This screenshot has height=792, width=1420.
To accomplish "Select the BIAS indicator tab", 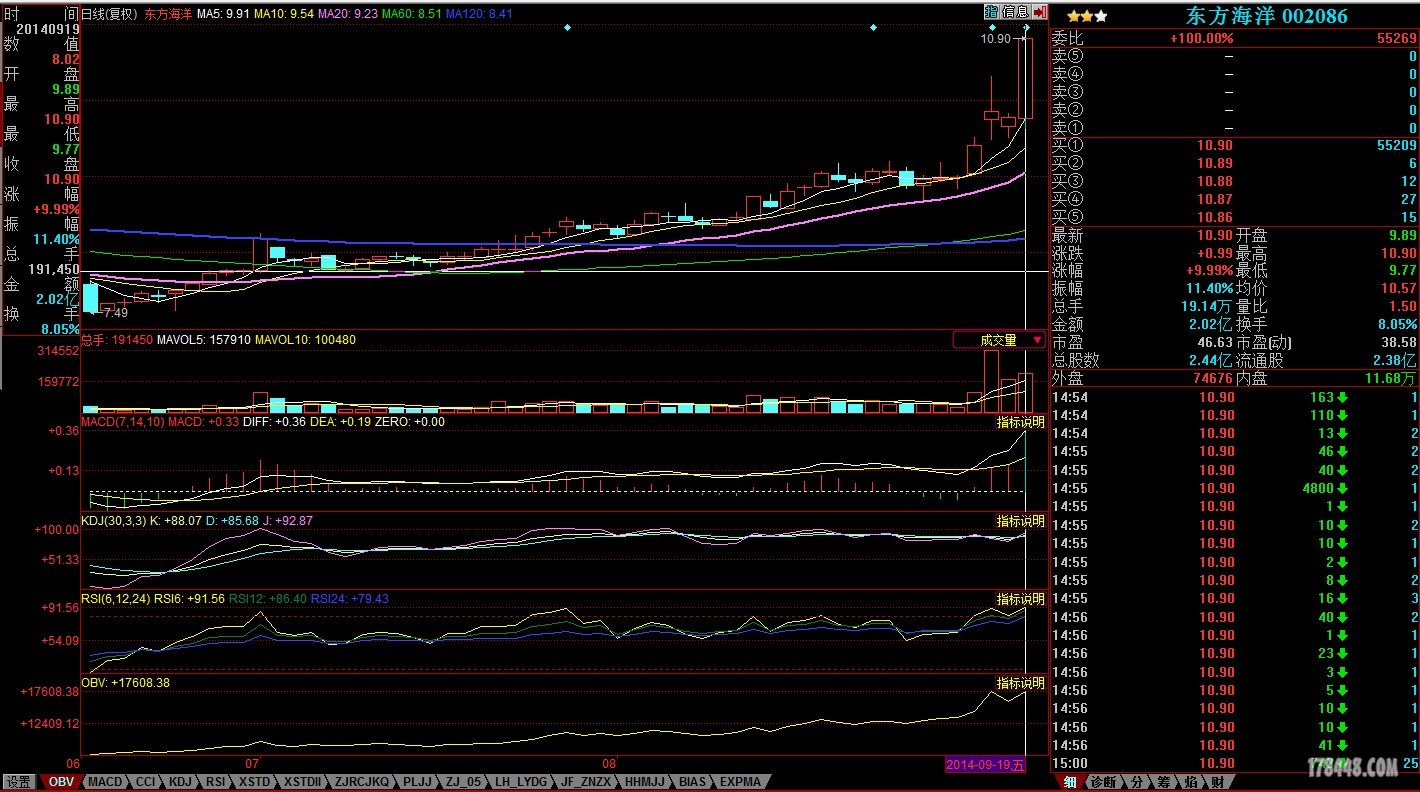I will pos(692,782).
